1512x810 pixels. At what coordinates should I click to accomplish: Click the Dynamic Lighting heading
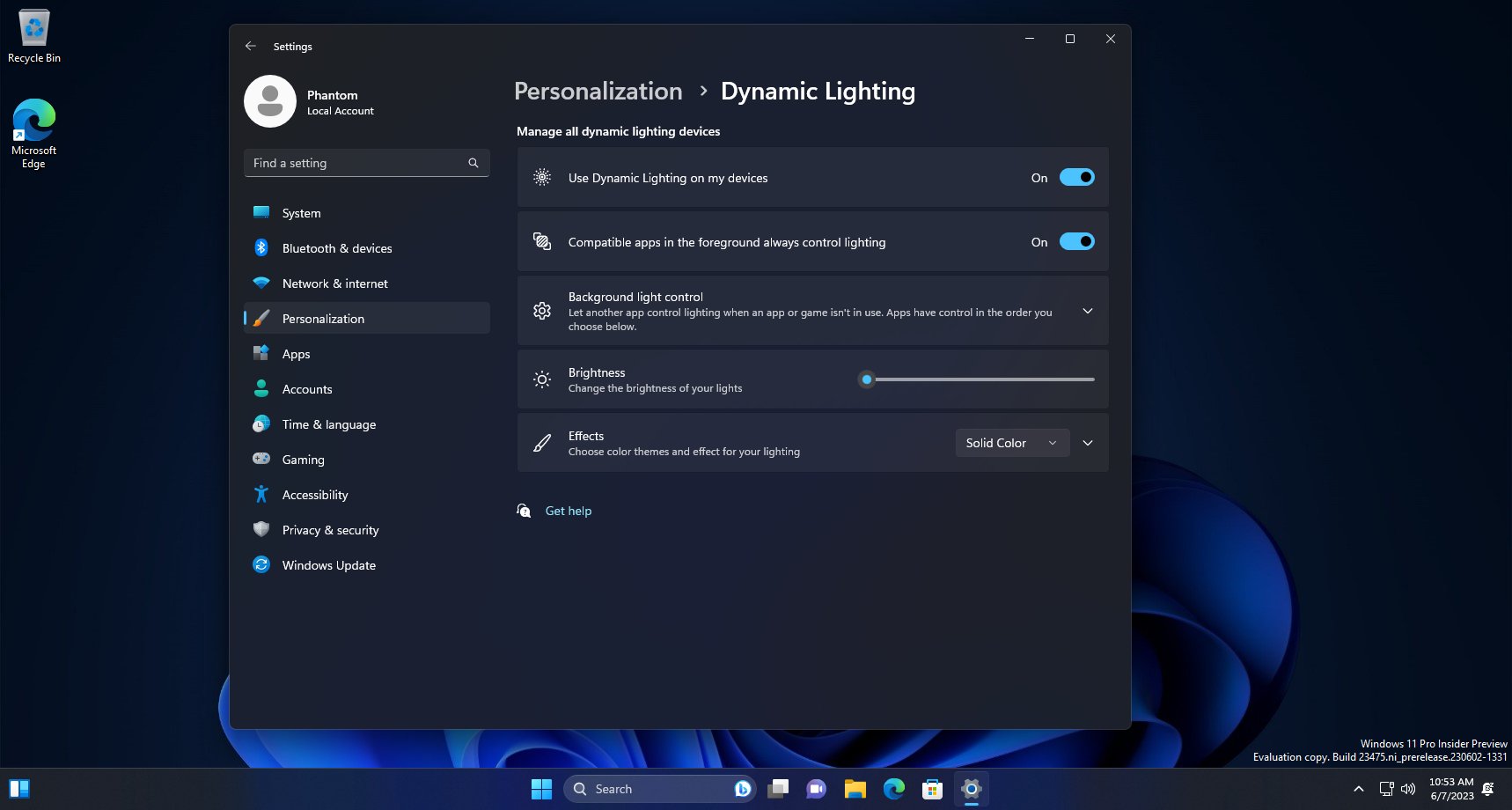click(818, 92)
